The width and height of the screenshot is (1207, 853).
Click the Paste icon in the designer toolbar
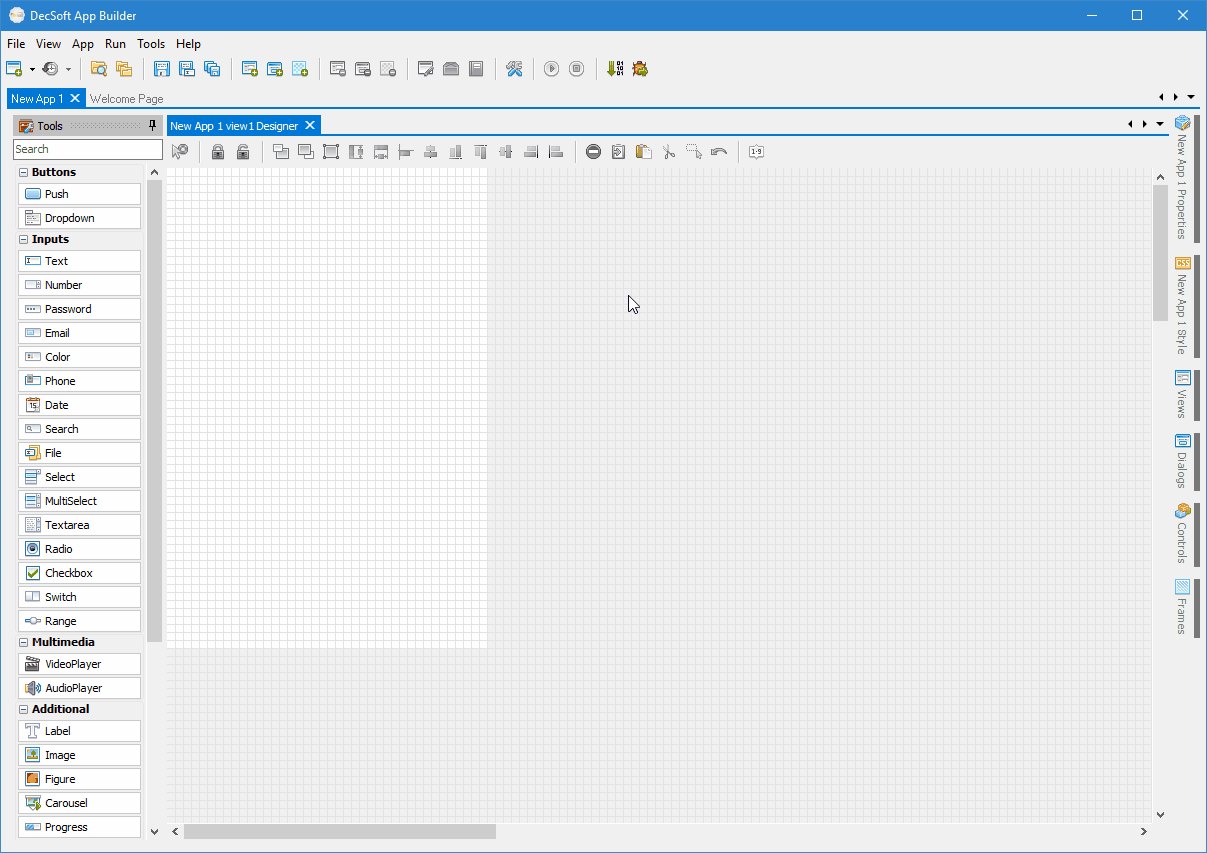644,151
